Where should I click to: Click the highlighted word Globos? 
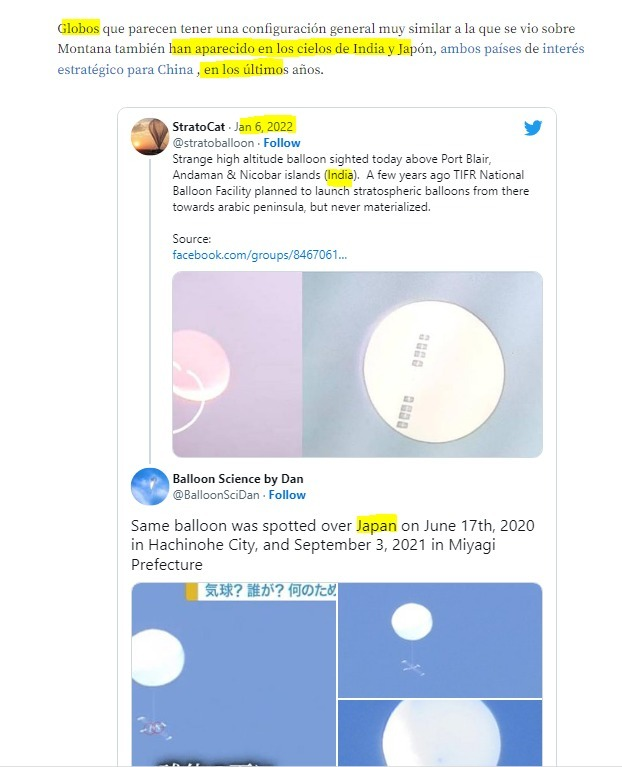coord(78,28)
